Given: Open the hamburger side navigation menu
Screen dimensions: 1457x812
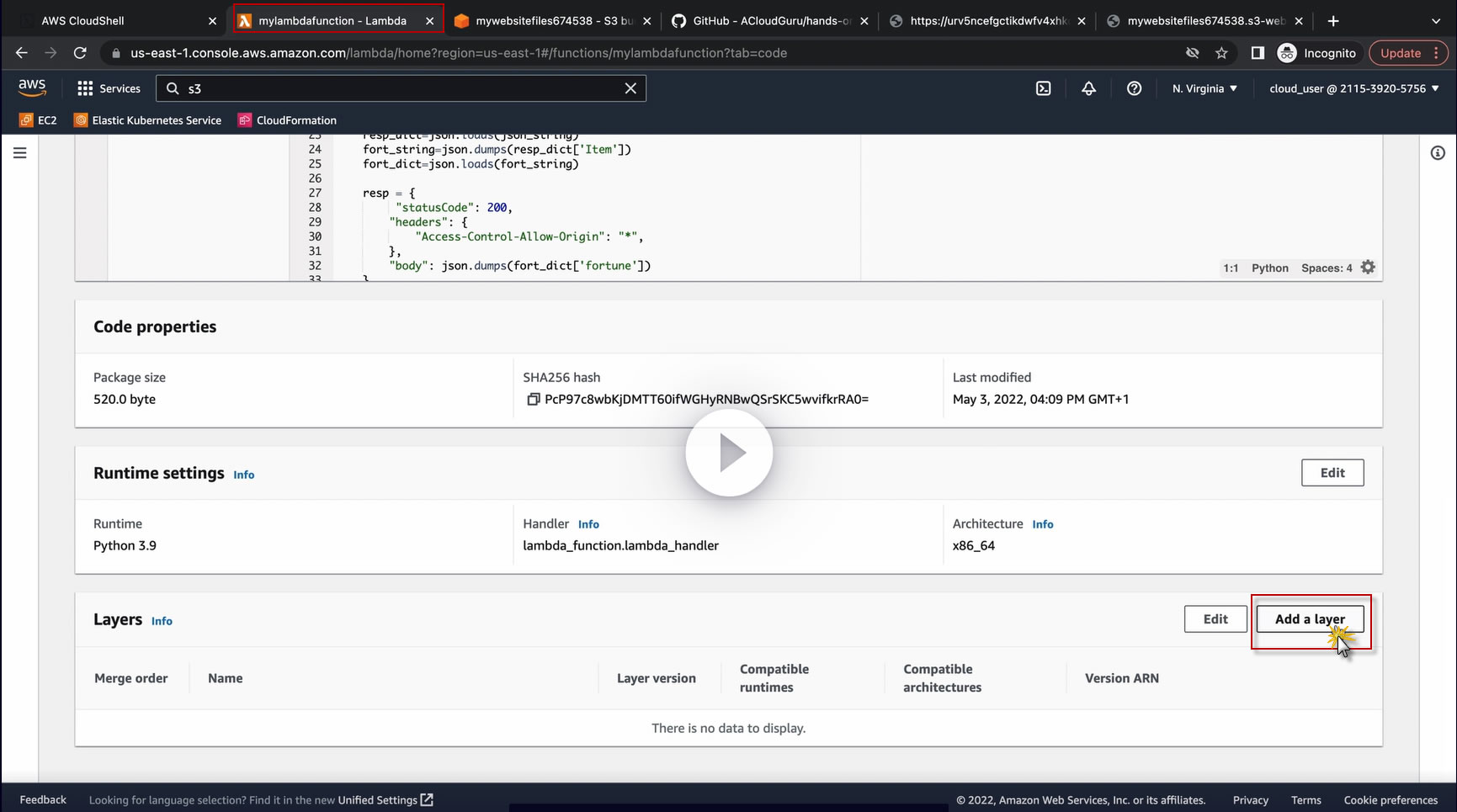Looking at the screenshot, I should pyautogui.click(x=20, y=153).
